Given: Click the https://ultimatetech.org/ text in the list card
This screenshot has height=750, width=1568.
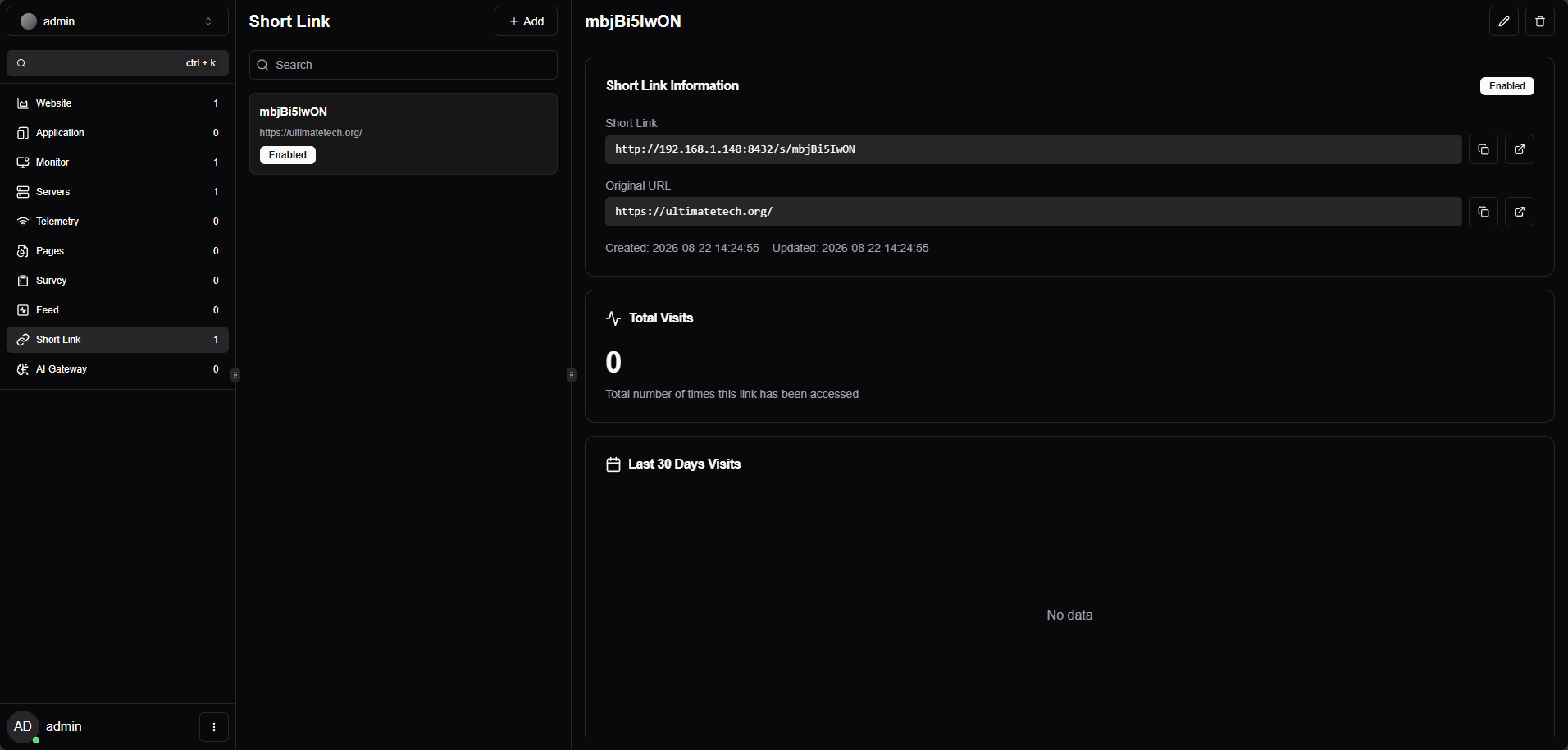Looking at the screenshot, I should tap(311, 133).
